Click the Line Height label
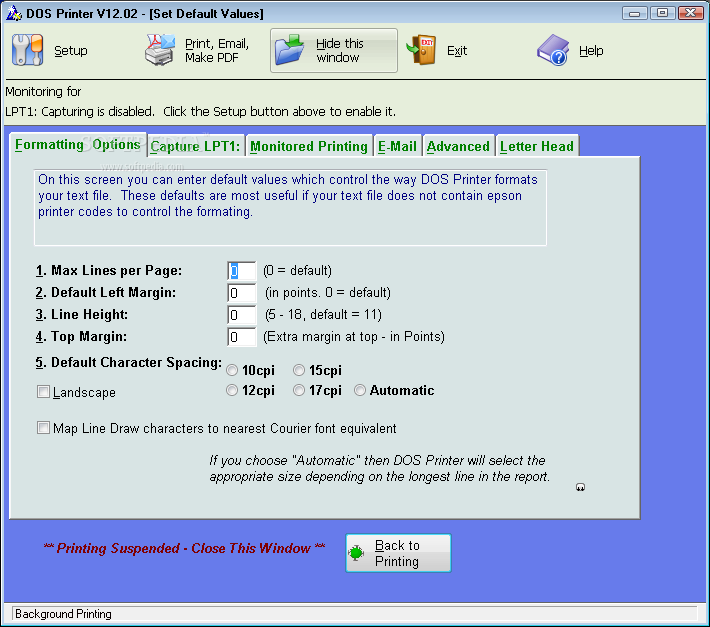The width and height of the screenshot is (710, 627). coord(82,314)
